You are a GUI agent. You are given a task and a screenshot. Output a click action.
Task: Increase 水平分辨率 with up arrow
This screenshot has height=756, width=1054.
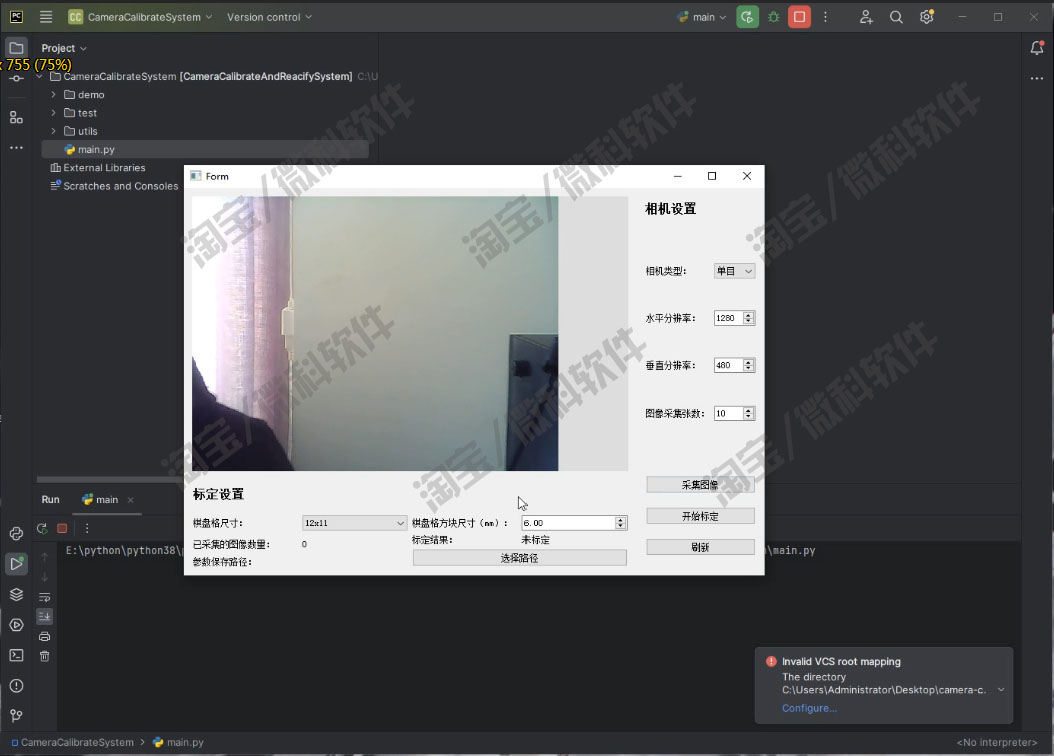pos(748,314)
